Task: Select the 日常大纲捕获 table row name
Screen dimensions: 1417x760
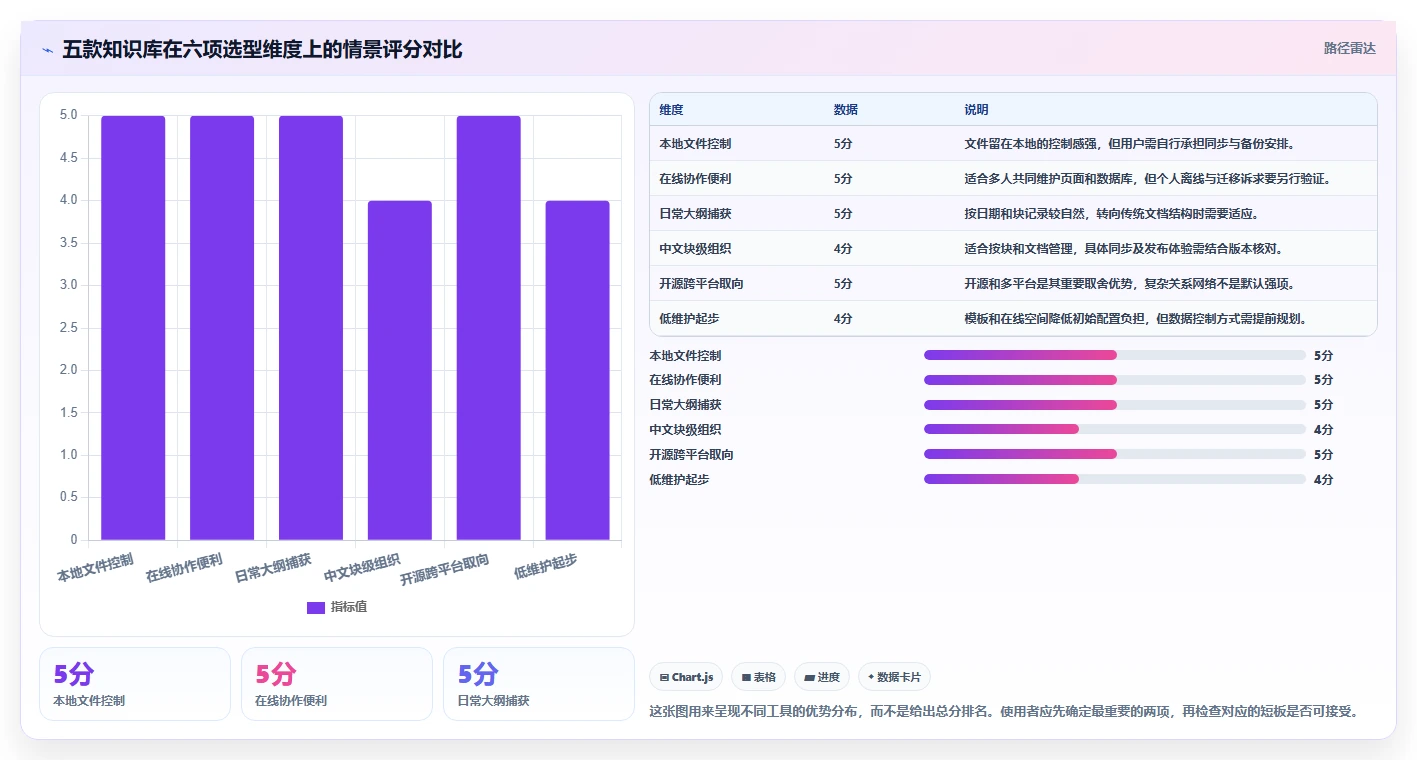Action: tap(695, 213)
